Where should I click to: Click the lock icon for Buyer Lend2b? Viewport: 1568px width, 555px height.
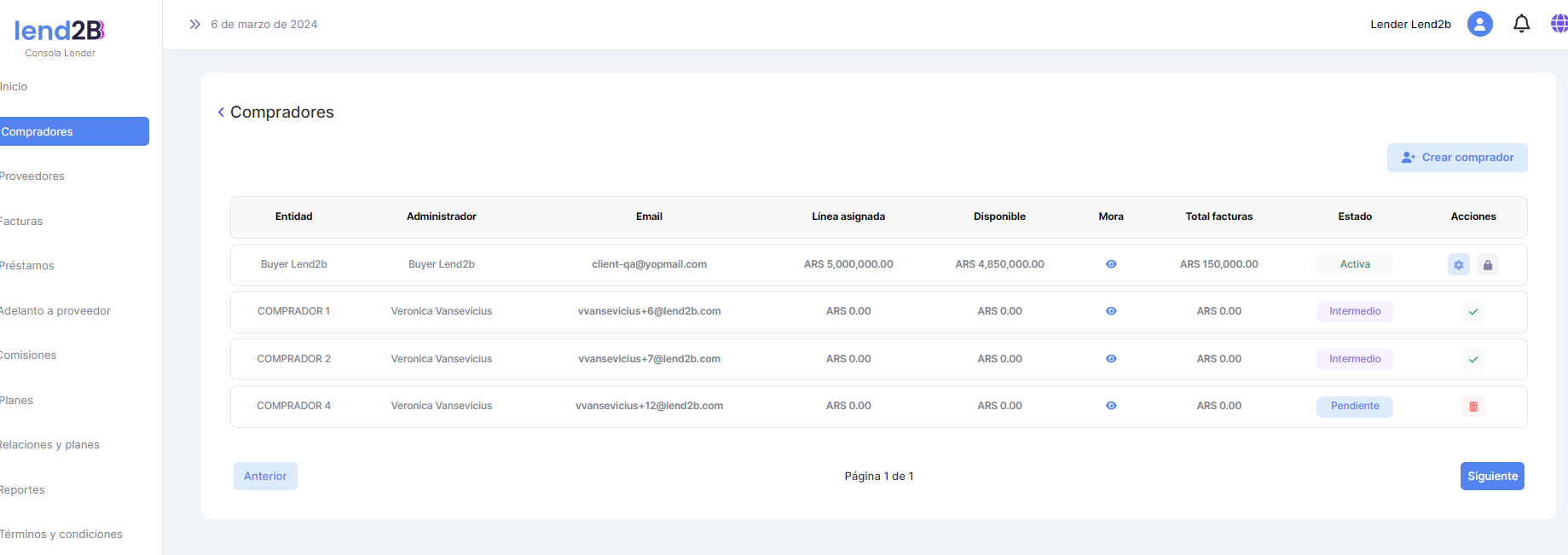tap(1488, 265)
